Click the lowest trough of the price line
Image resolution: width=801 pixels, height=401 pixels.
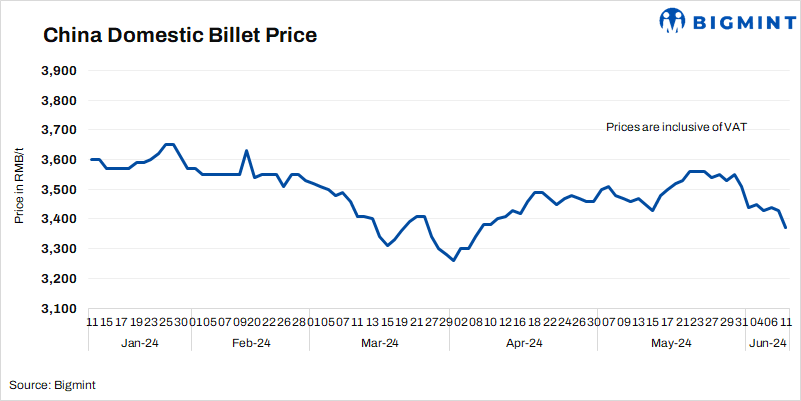click(454, 261)
